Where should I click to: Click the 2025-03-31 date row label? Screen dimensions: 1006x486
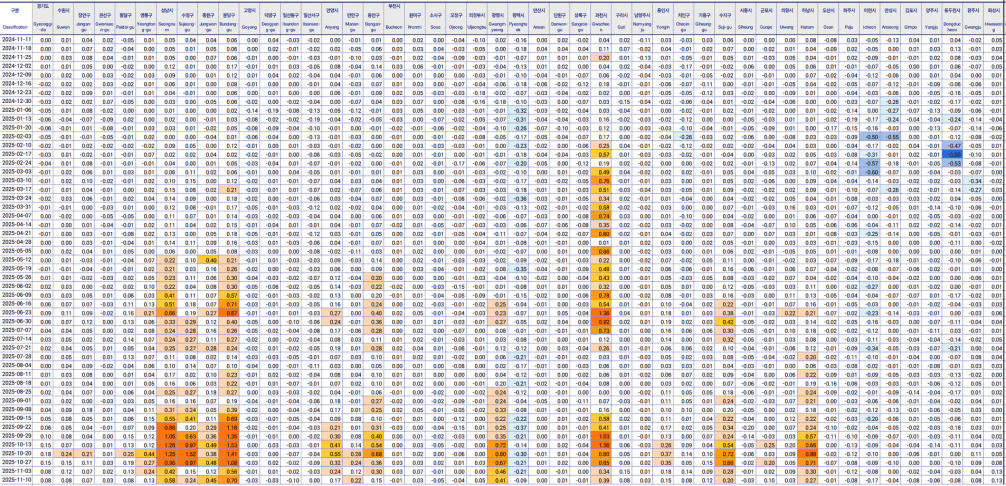point(15,206)
